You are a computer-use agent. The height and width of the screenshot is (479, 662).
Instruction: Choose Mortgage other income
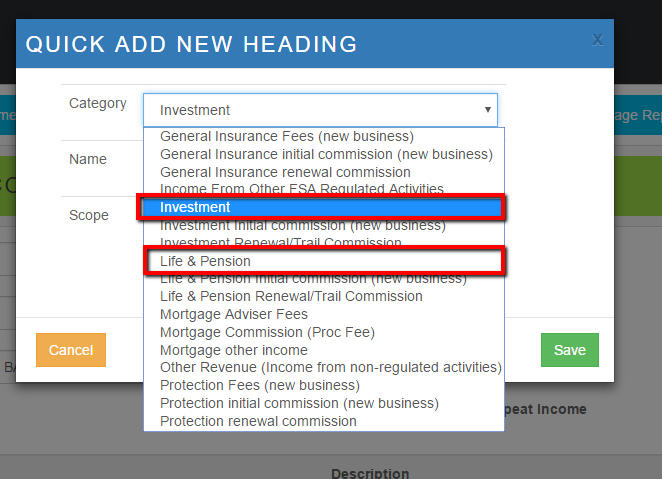(234, 350)
